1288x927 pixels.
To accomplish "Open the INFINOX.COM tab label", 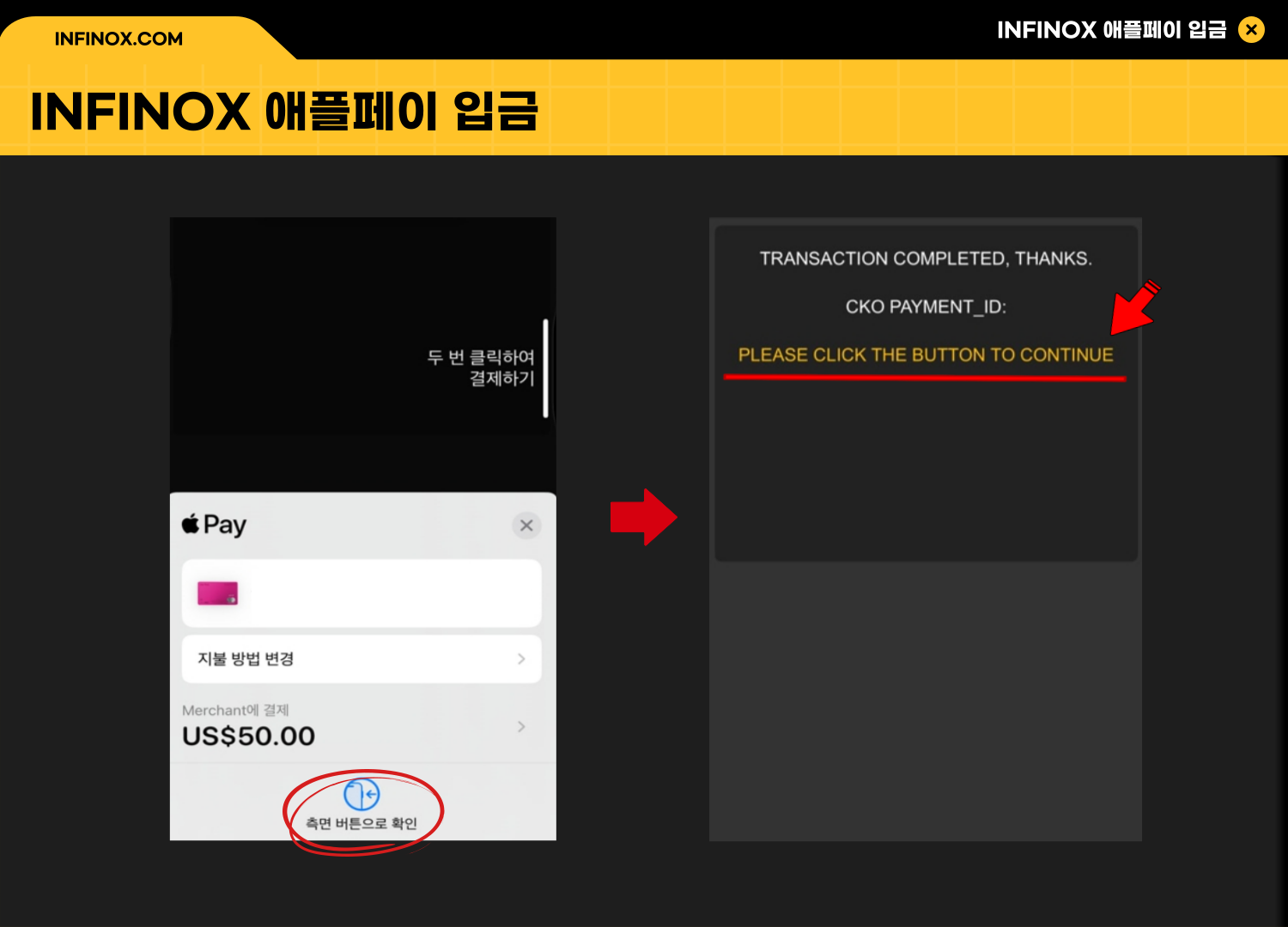I will tap(118, 39).
